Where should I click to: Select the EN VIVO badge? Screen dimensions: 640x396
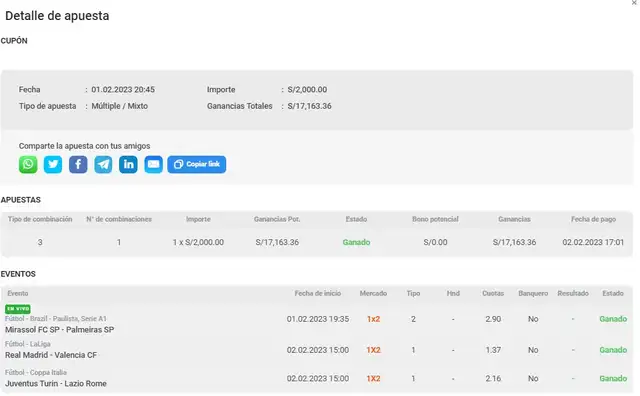[x=18, y=309]
